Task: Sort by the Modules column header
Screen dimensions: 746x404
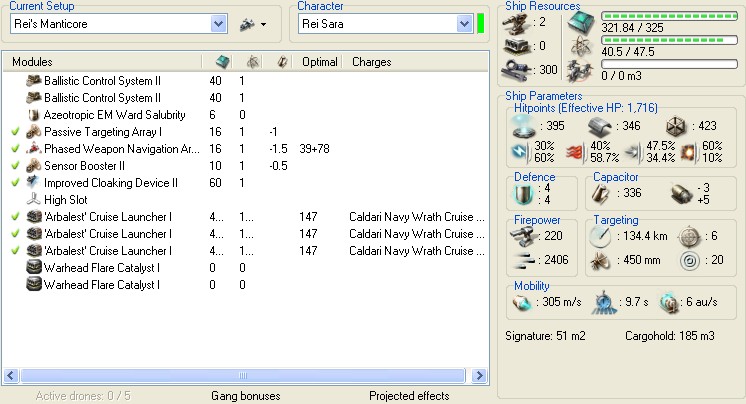Action: point(32,62)
